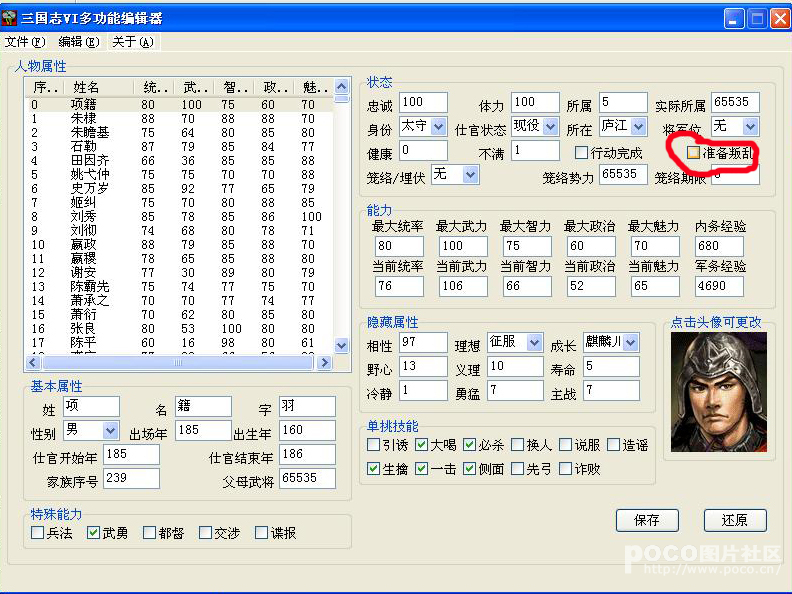The image size is (792, 594).
Task: Click the horizontal scrollbar thumb
Action: point(178,362)
